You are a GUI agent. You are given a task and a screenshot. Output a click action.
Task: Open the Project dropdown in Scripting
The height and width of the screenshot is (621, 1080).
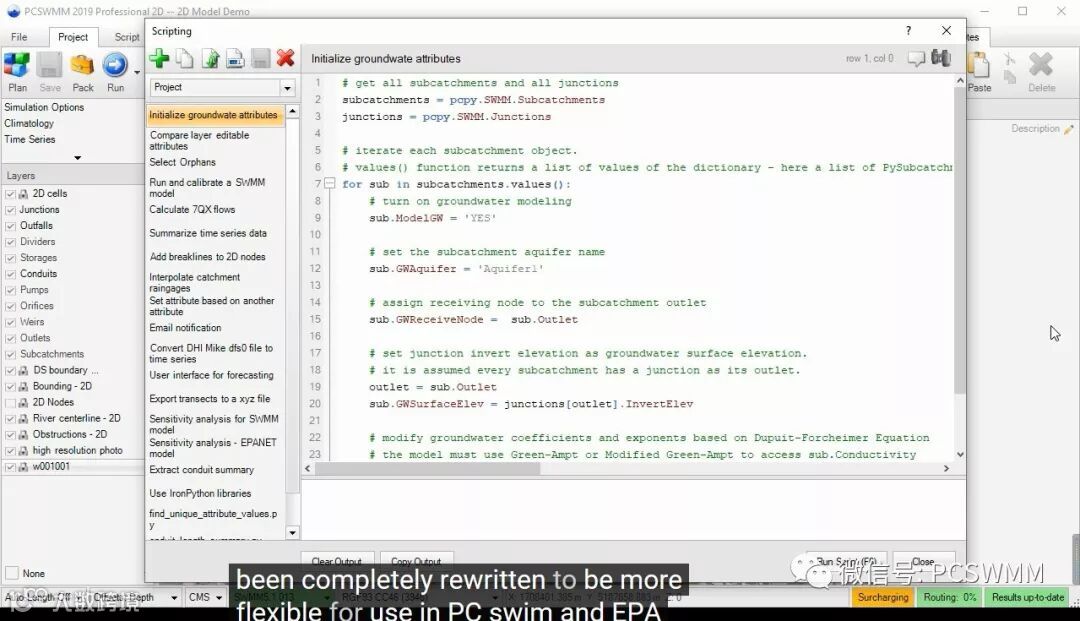(x=287, y=87)
